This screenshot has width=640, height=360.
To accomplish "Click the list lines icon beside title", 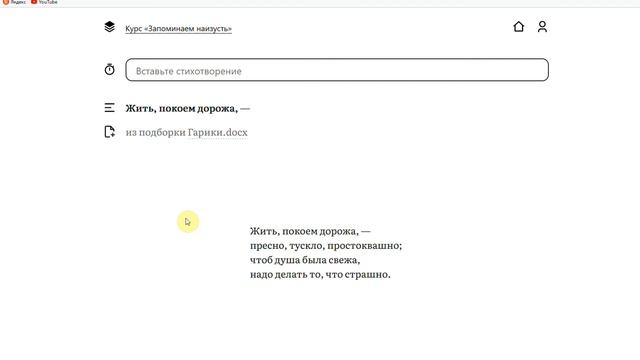I will point(109,108).
